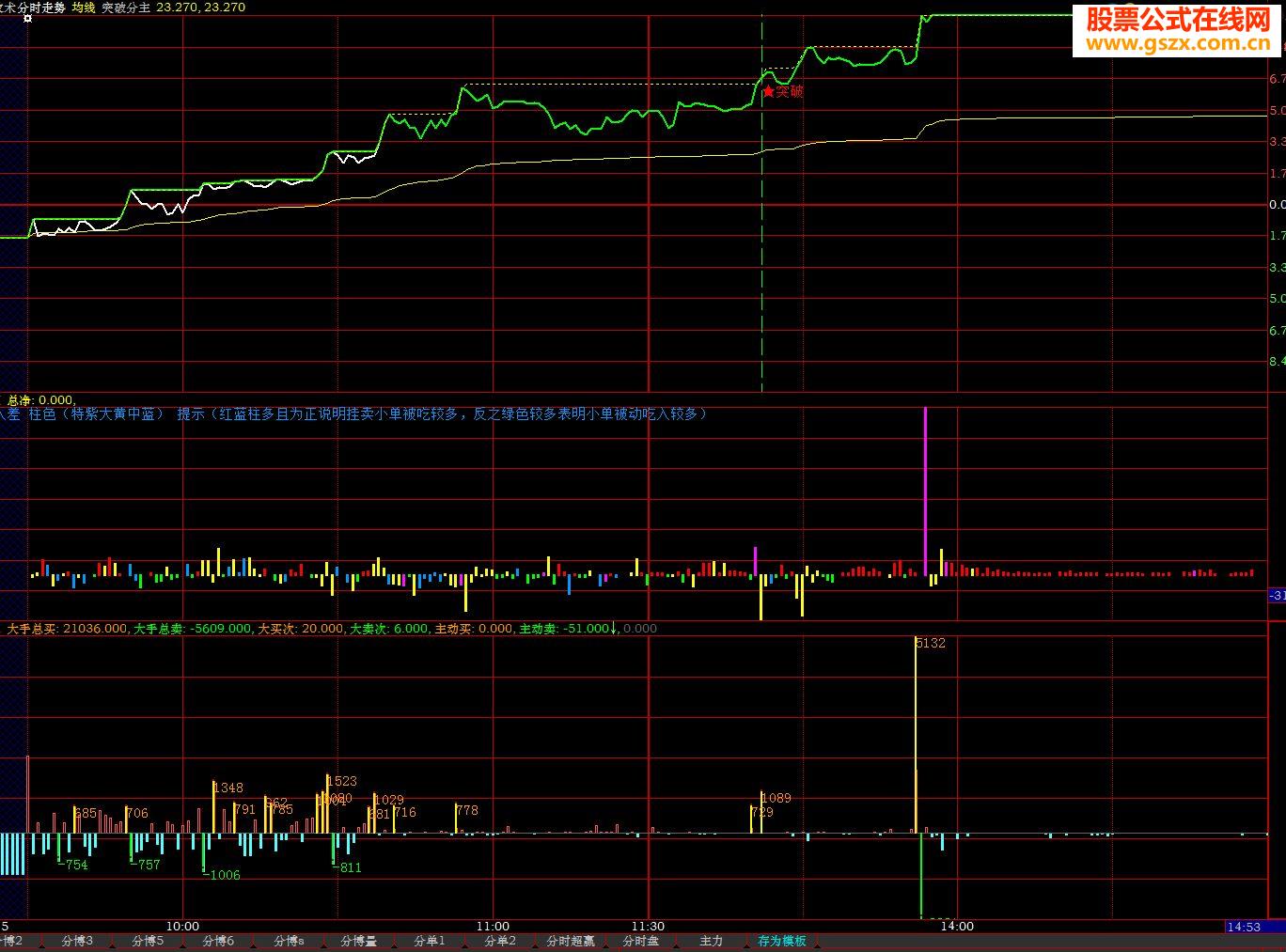Click the 11:30 time axis label
Screen dimensions: 1286x952
(648, 927)
